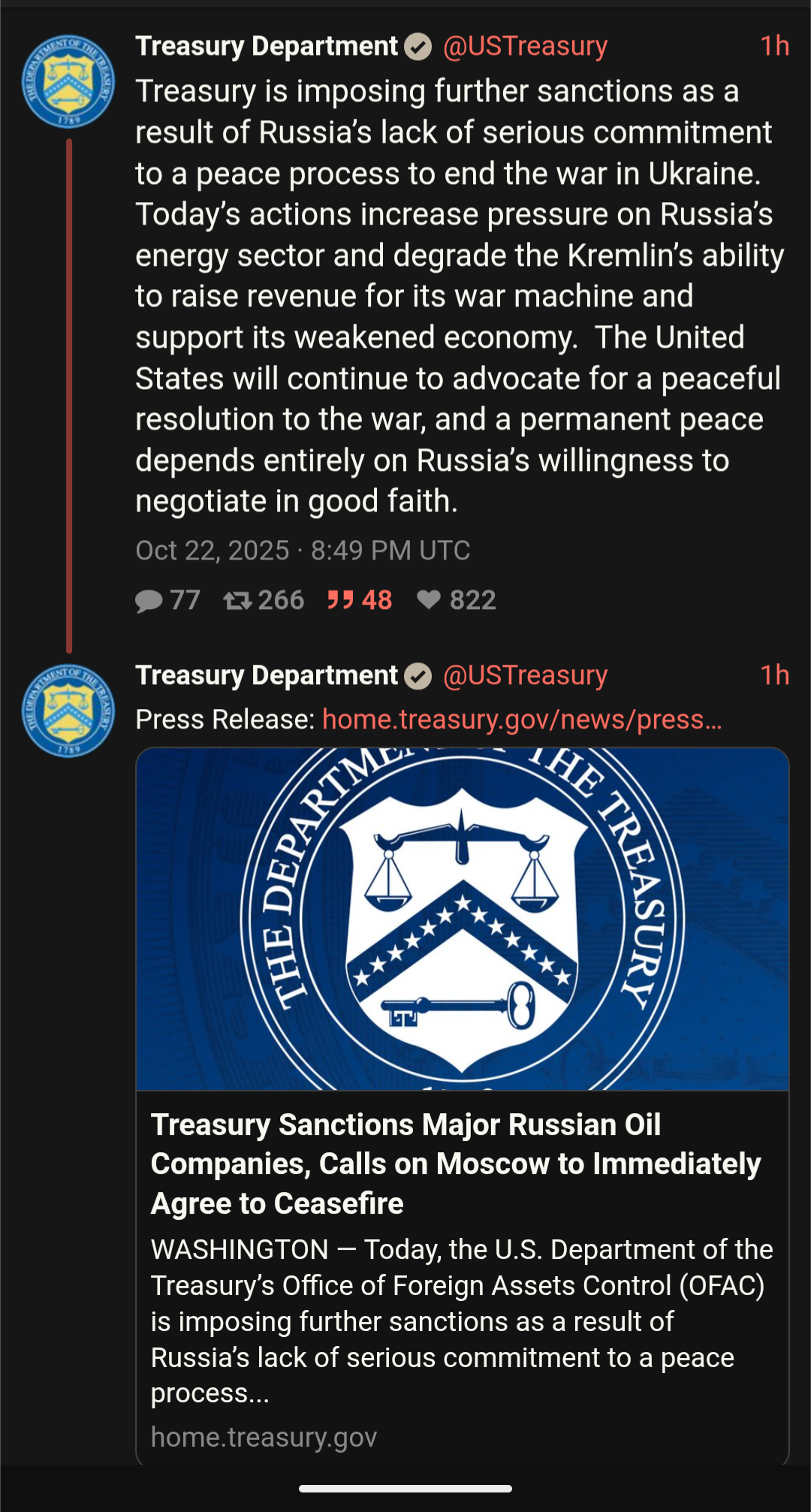
Task: Click the reply comment bubble icon
Action: (x=149, y=601)
